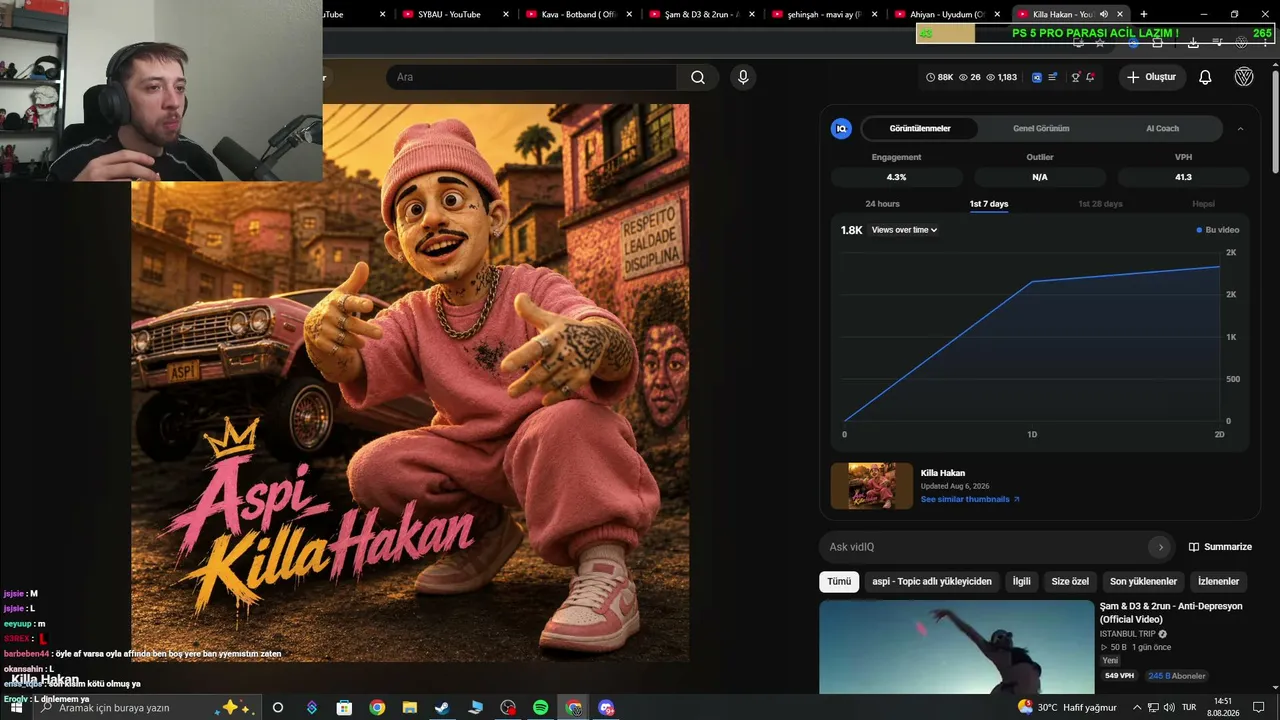
Task: Switch to the Şam & D3 & 2run browser tab
Action: [x=703, y=14]
